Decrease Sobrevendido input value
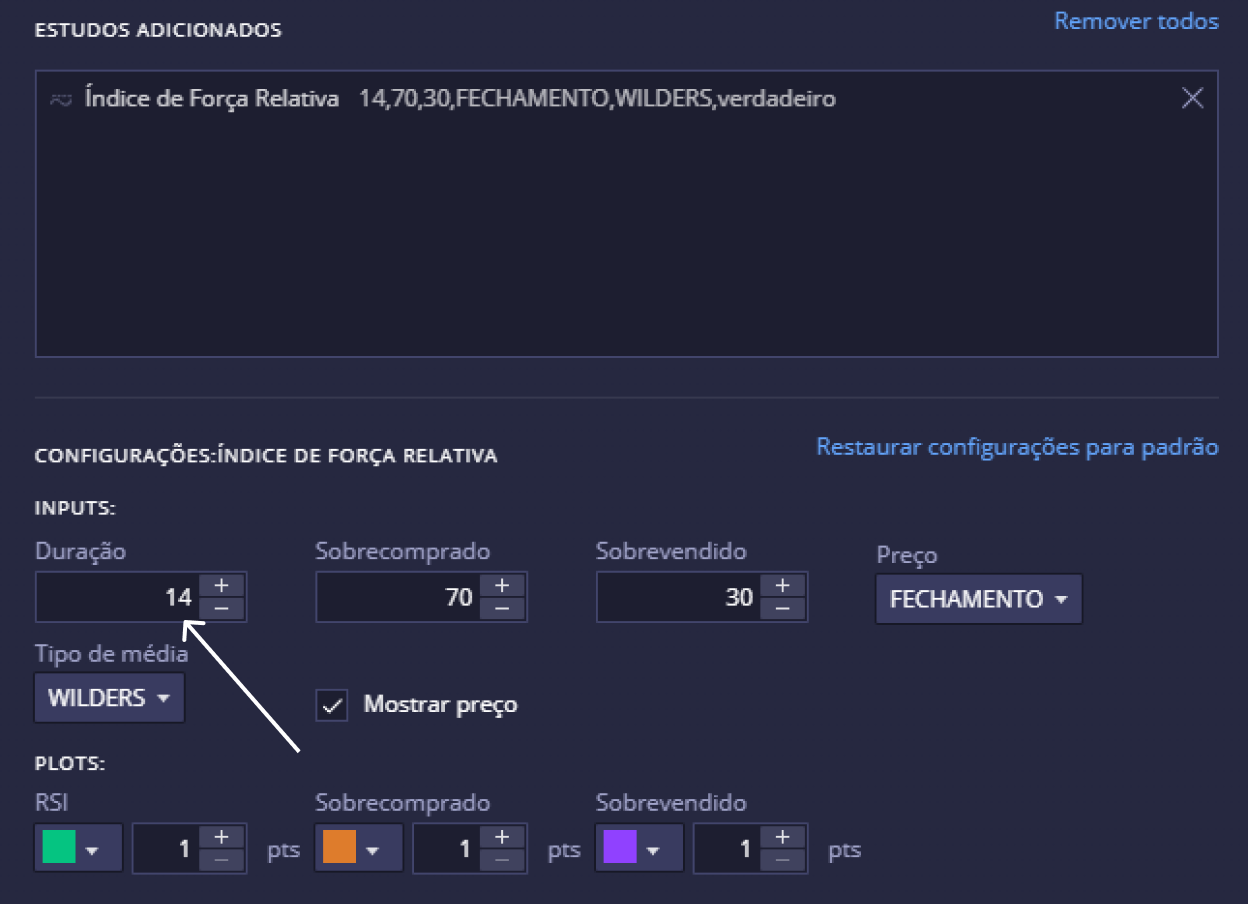The height and width of the screenshot is (904, 1248). [783, 609]
